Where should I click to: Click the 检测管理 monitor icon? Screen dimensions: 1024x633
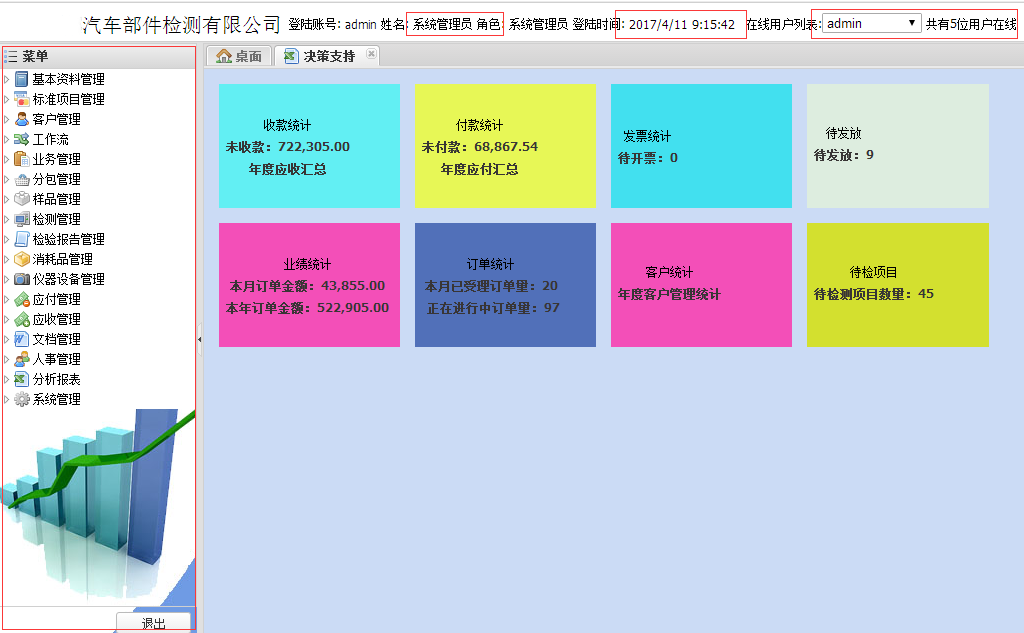(x=22, y=219)
